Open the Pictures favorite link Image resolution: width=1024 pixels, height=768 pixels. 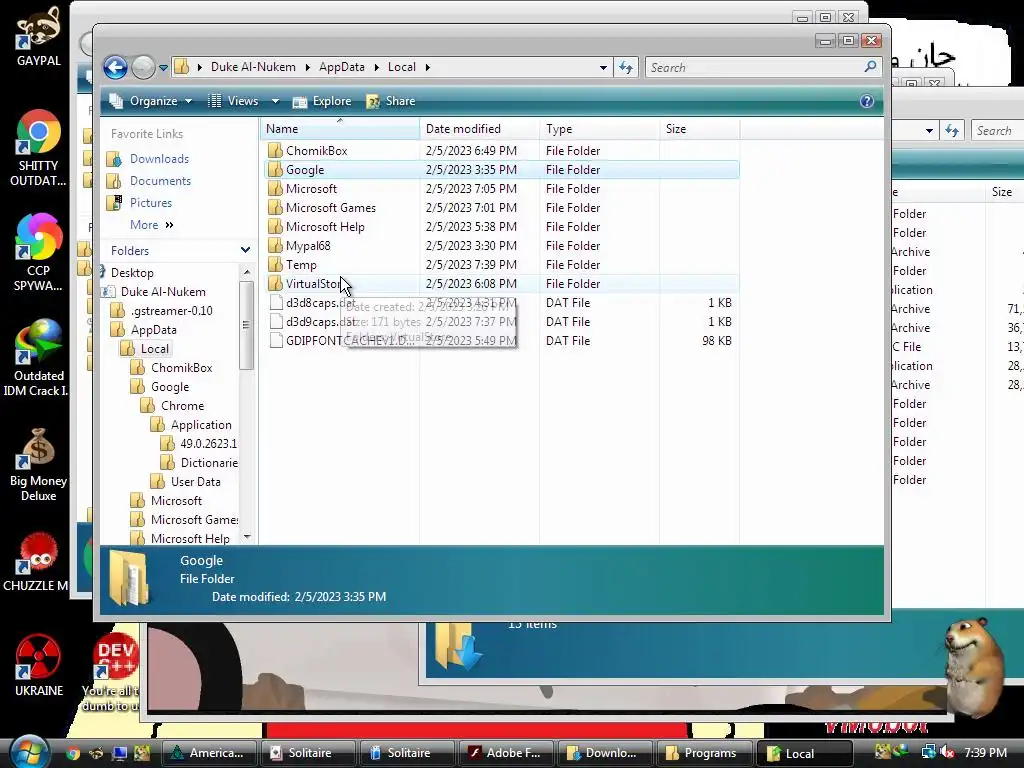(x=151, y=203)
